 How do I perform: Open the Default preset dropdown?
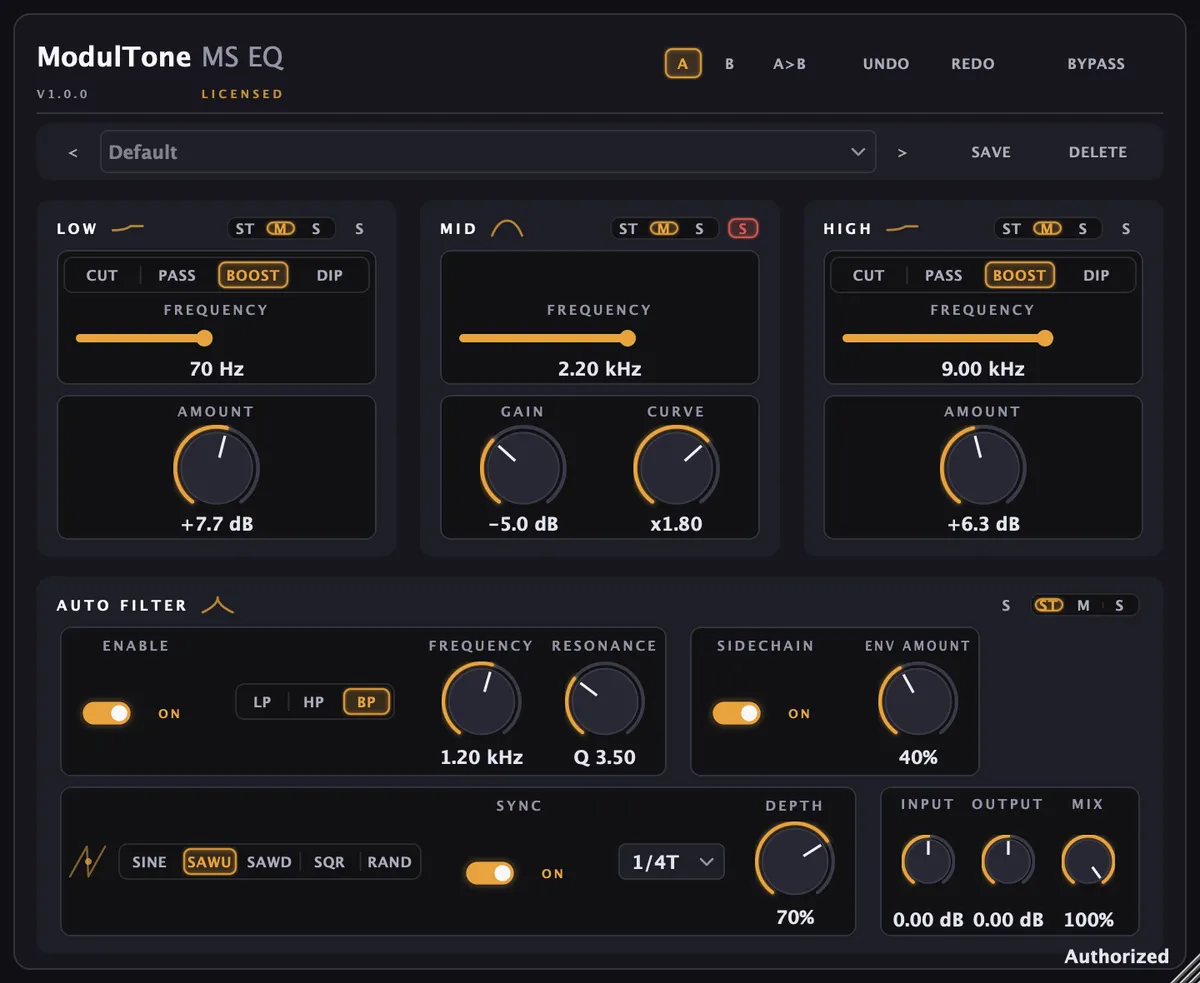[488, 152]
